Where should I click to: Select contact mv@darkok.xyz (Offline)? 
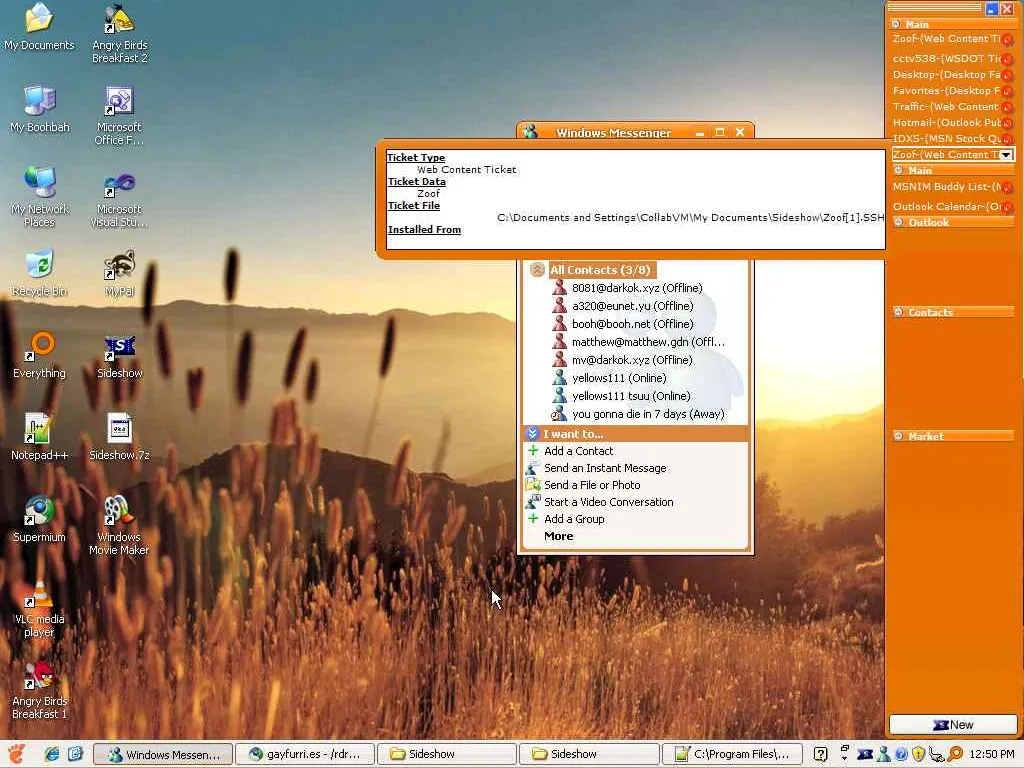tap(632, 360)
